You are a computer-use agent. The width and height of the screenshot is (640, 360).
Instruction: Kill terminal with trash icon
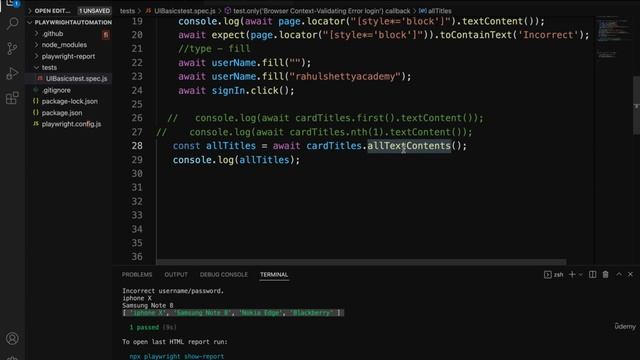pos(606,275)
